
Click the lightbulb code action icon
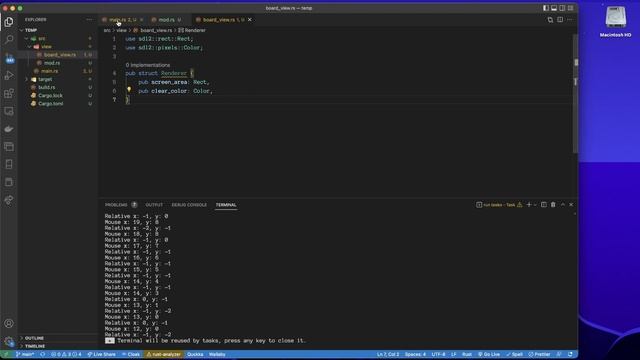click(129, 89)
